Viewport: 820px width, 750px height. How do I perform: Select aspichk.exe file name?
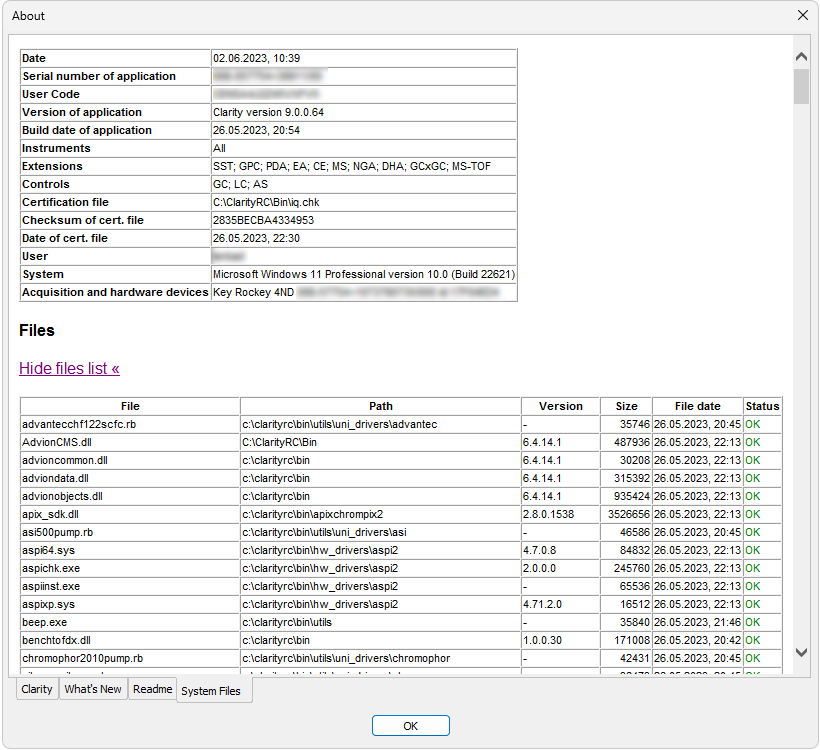51,568
